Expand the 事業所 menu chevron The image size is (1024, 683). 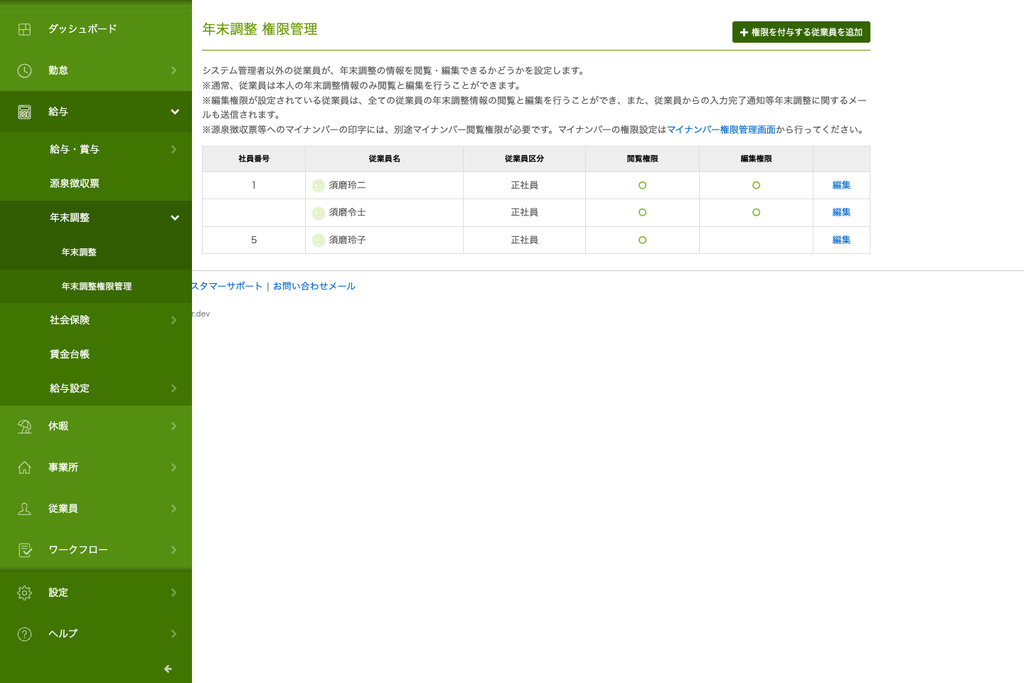[x=174, y=467]
